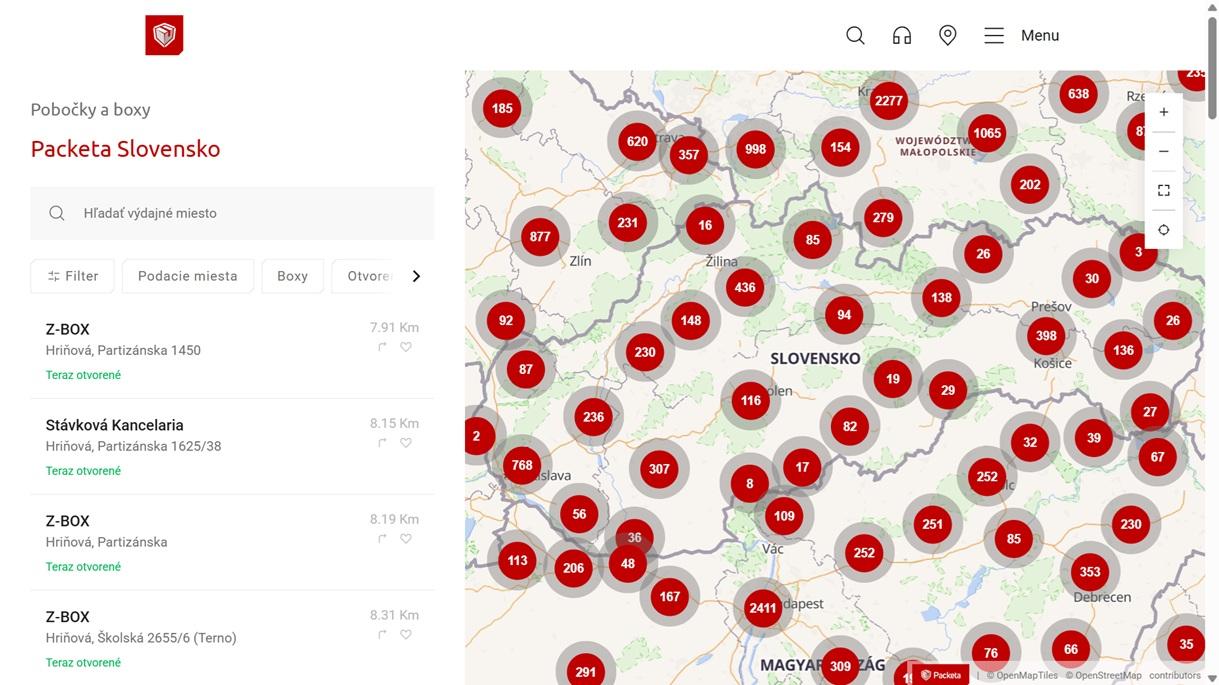Open map cluster marker 2277
1219x685 pixels.
888,100
